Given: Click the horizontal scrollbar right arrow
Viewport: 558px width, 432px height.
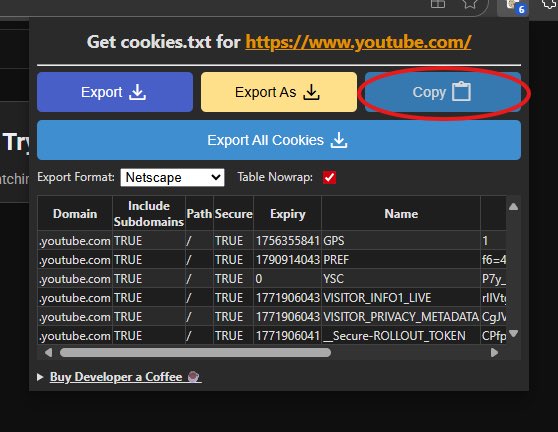Looking at the screenshot, I should pyautogui.click(x=494, y=353).
